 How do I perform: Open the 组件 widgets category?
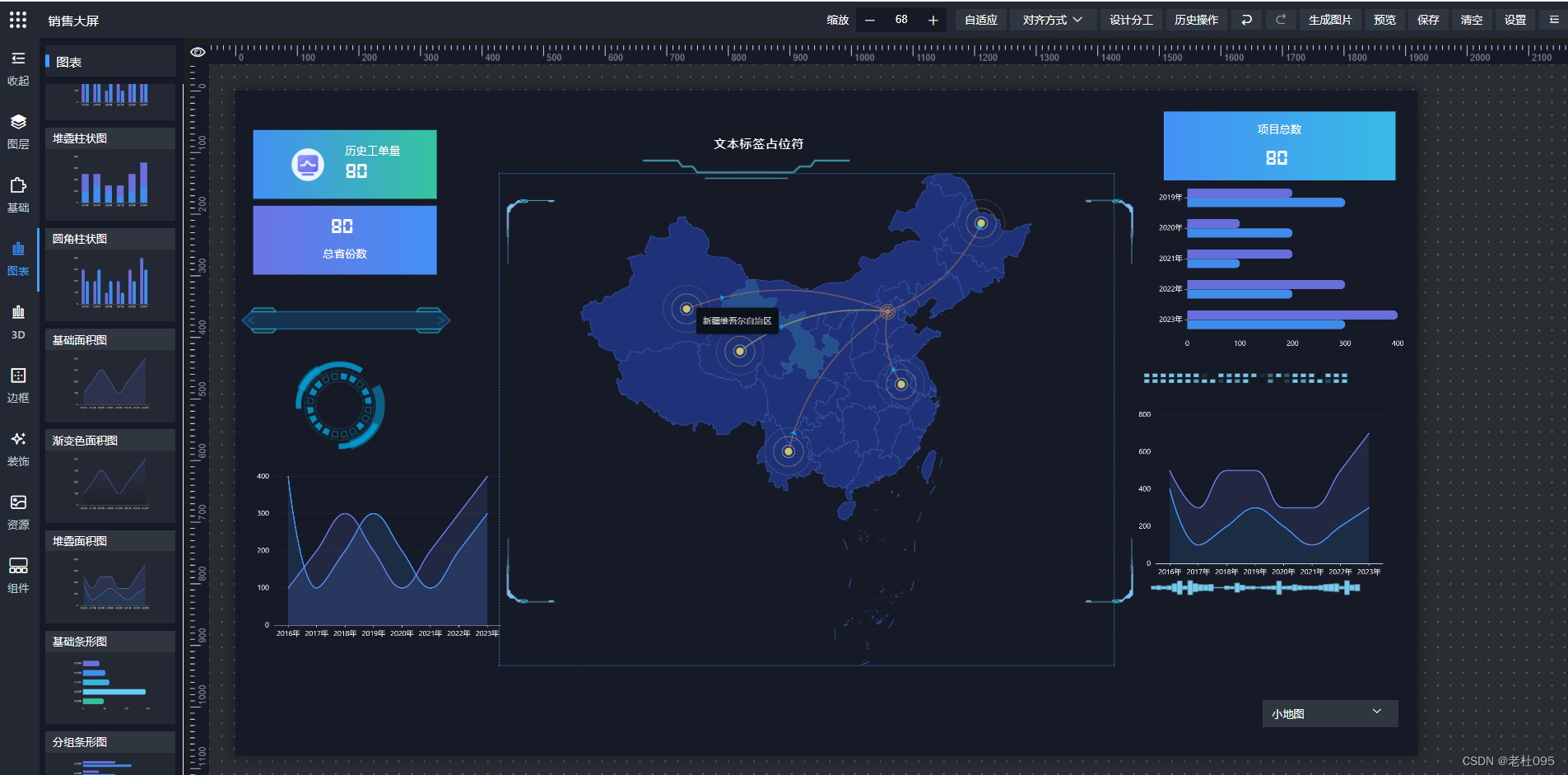[18, 575]
